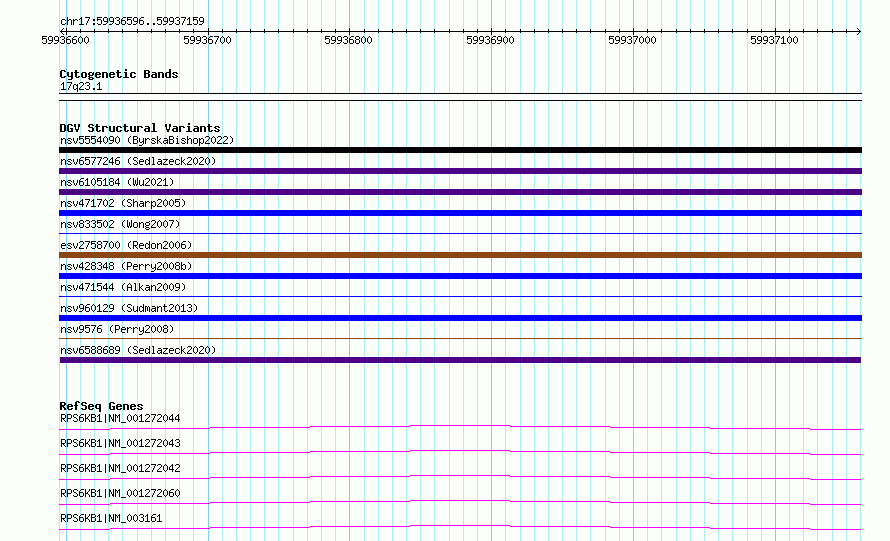Click ruler position label 59936900
890x541 pixels.
tap(490, 40)
